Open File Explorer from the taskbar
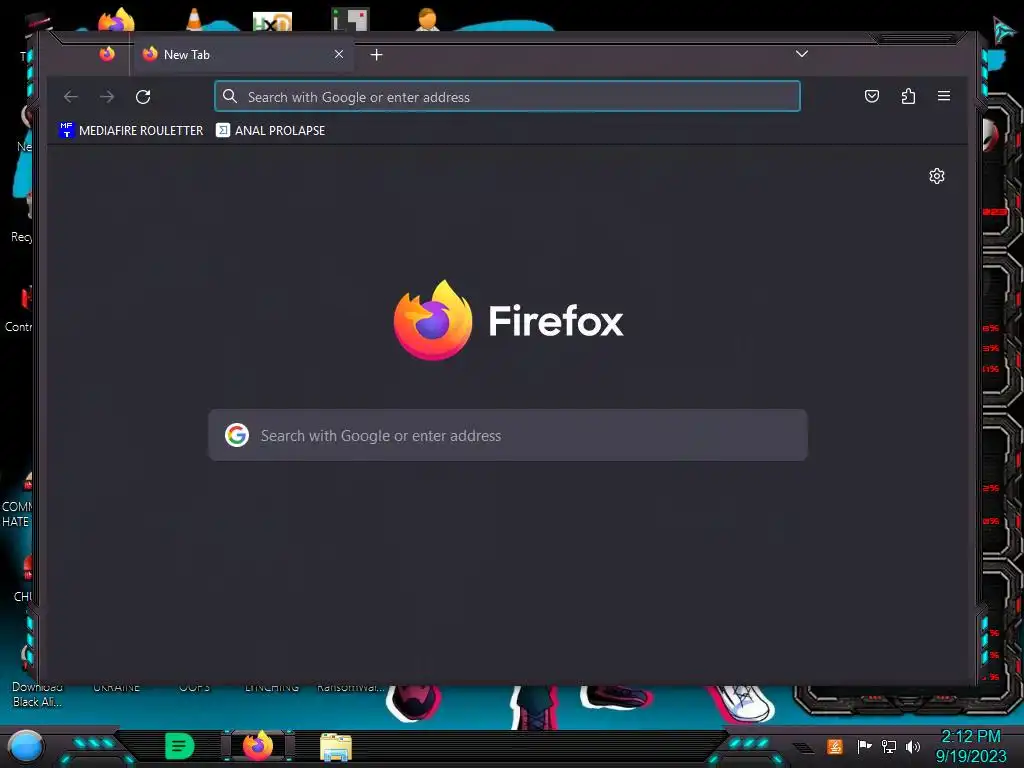1024x768 pixels. pyautogui.click(x=336, y=747)
